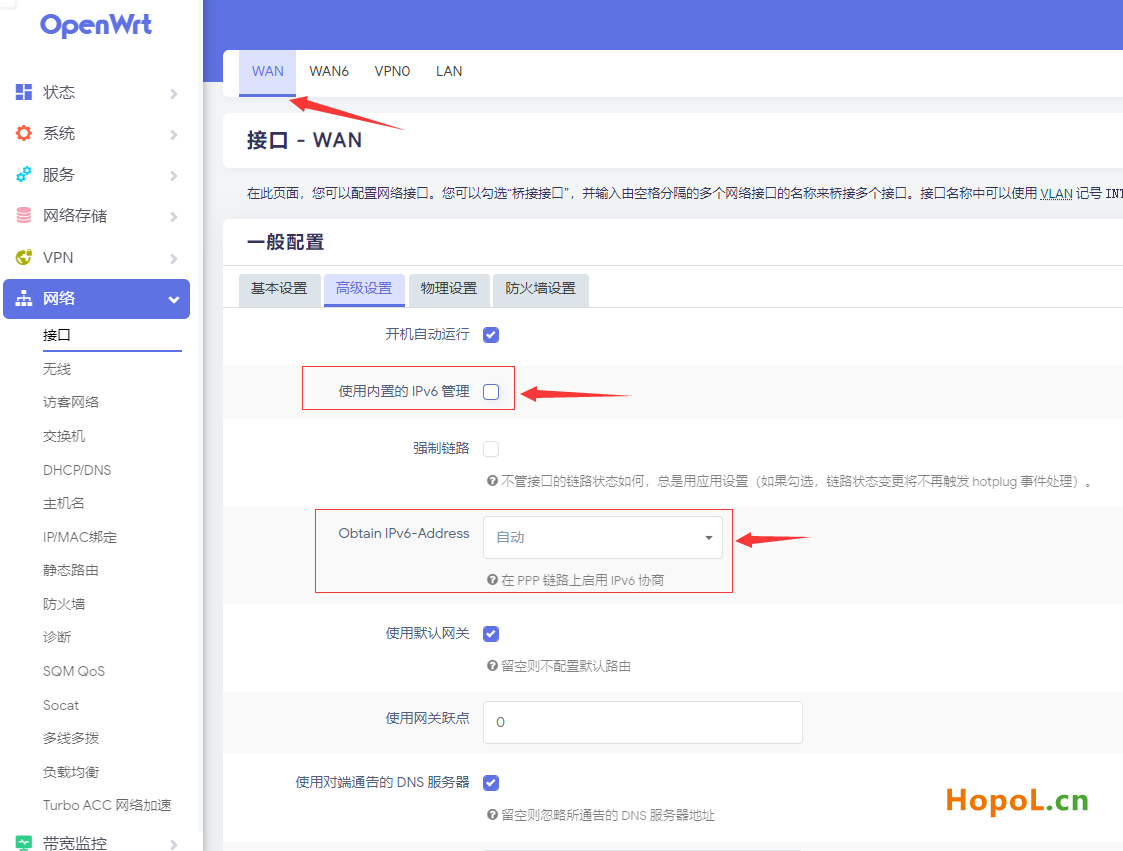This screenshot has width=1123, height=851.
Task: Open Turbo ACC 网络加速 in the sidebar
Action: coord(107,805)
